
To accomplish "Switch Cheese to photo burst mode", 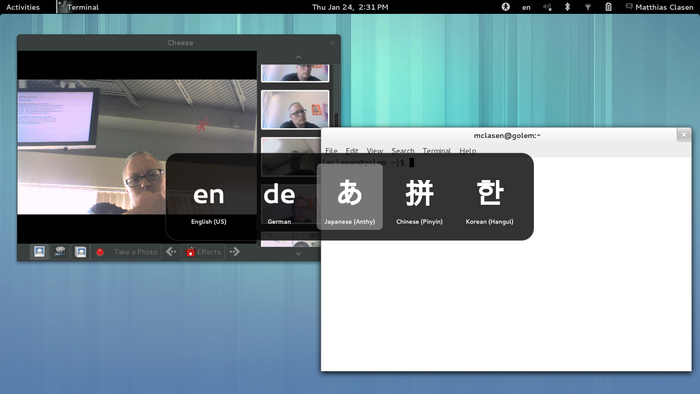I will point(80,252).
